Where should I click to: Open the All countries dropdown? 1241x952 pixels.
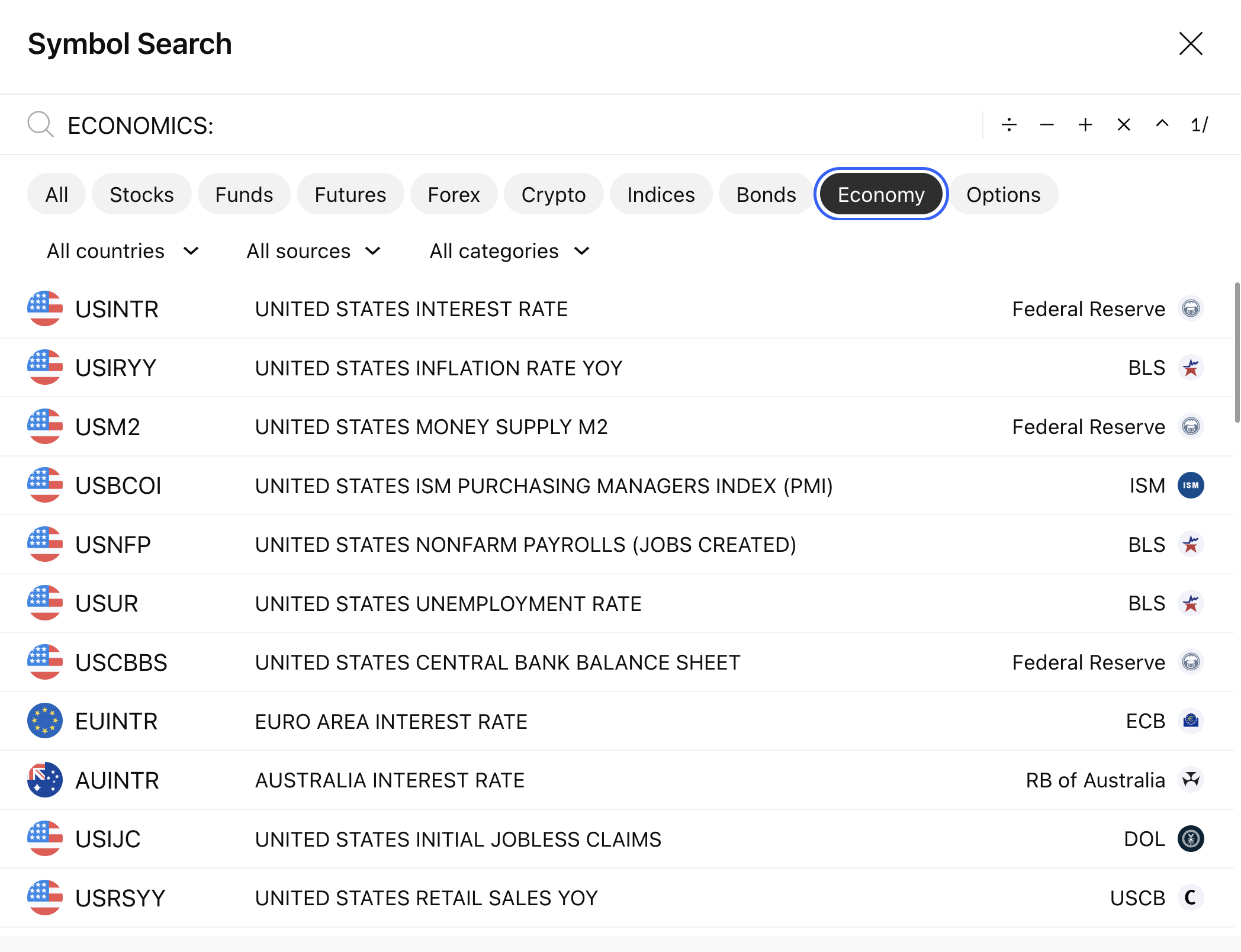123,251
